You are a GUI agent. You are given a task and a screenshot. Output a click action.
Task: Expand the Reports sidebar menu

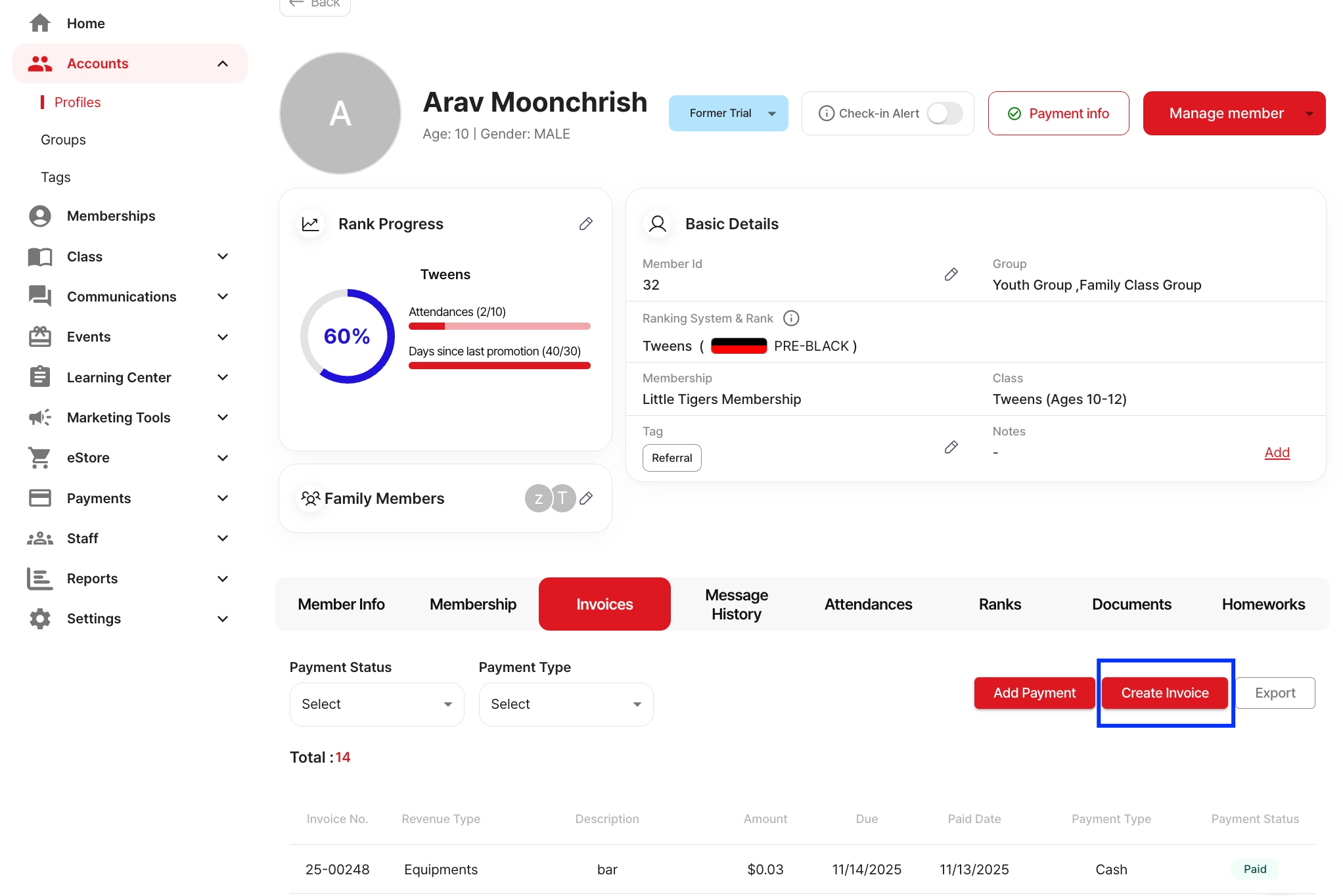pos(223,579)
